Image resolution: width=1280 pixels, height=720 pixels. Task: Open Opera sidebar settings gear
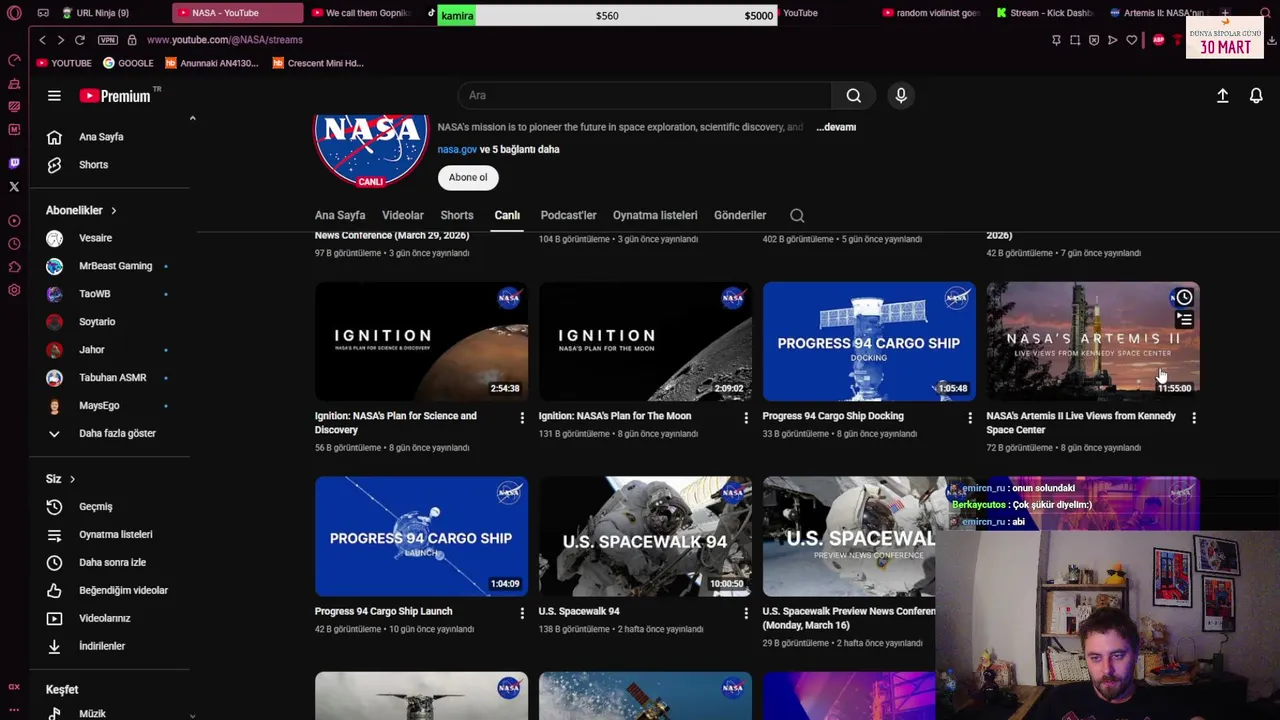pos(14,290)
